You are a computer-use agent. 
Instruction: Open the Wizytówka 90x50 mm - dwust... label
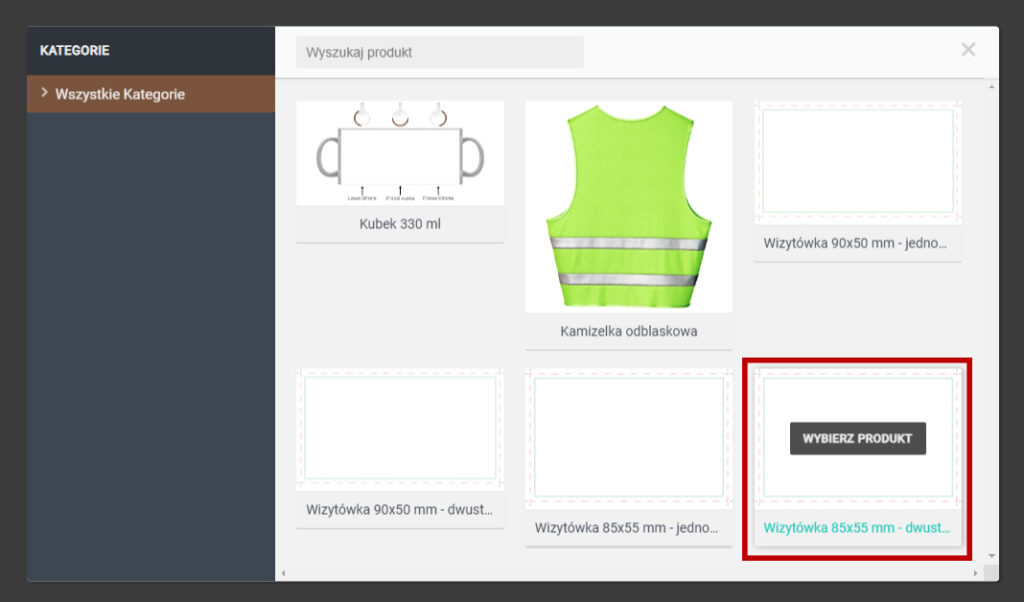click(400, 509)
